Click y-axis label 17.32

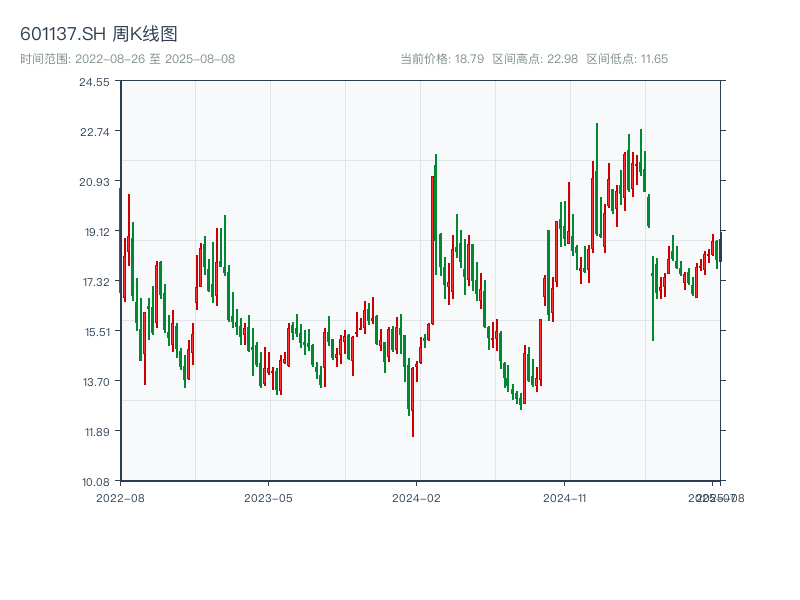coord(96,282)
